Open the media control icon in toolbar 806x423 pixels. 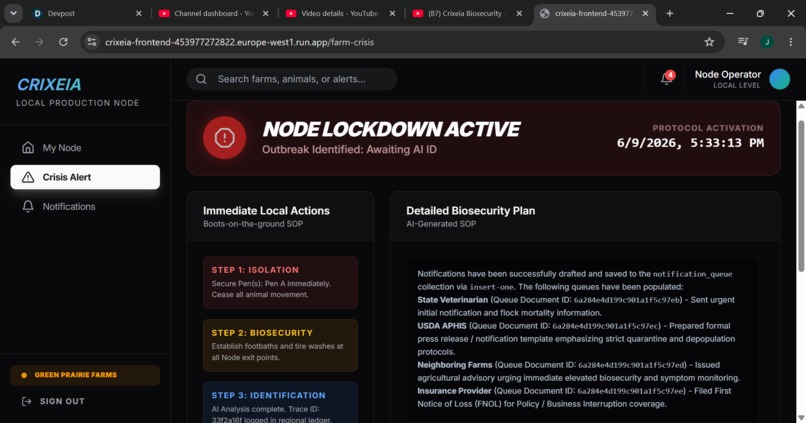click(x=743, y=42)
